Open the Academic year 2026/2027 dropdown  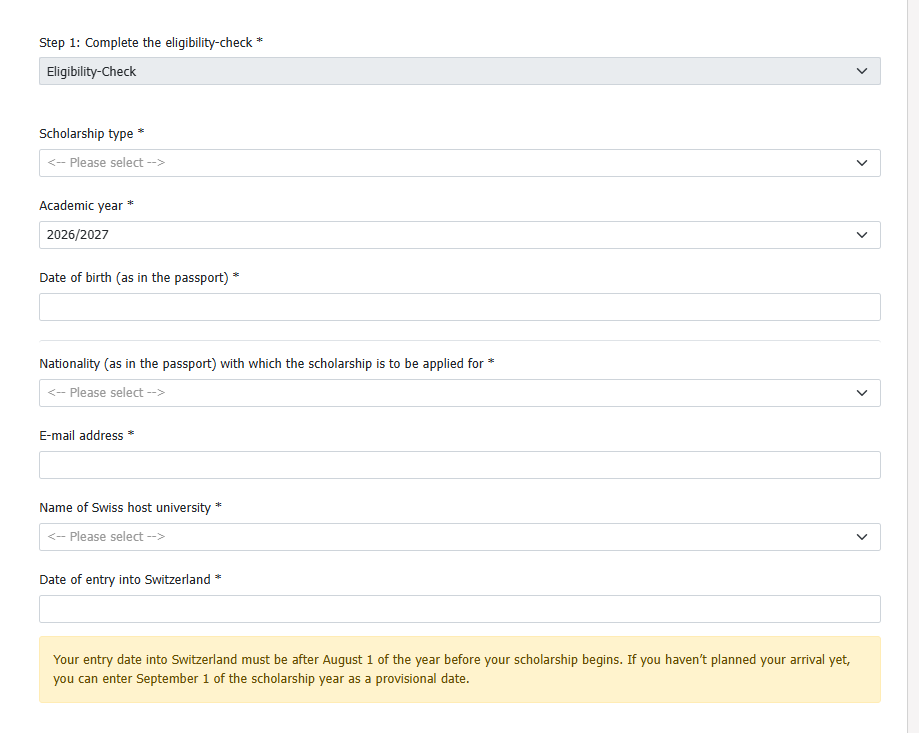click(x=460, y=235)
